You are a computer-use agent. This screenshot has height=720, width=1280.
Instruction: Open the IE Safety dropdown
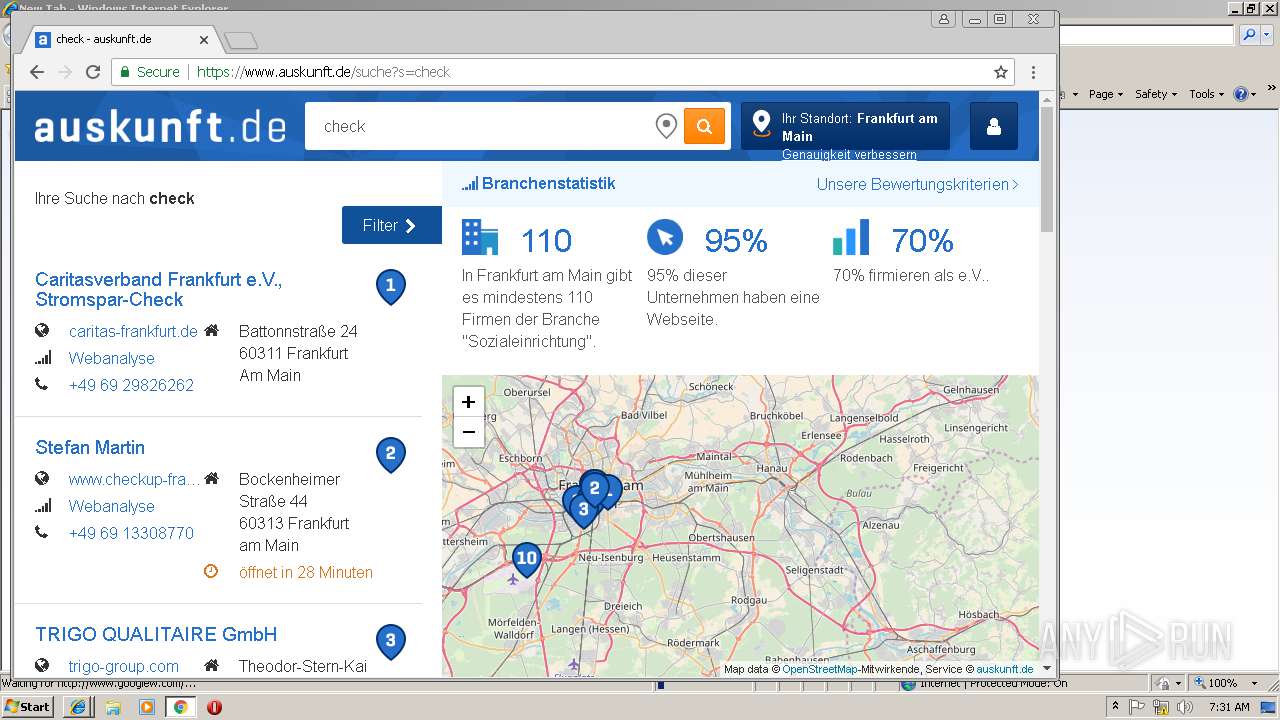point(1155,94)
